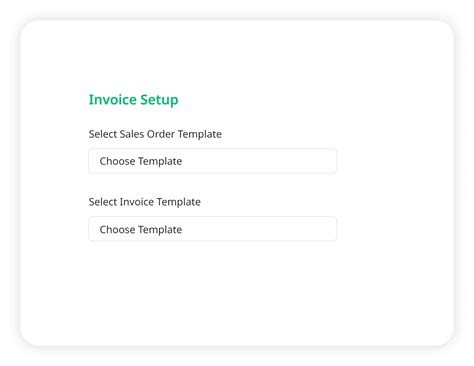This screenshot has width=474, height=366.
Task: Select Choose Template text under Sales Order
Action: tap(141, 161)
